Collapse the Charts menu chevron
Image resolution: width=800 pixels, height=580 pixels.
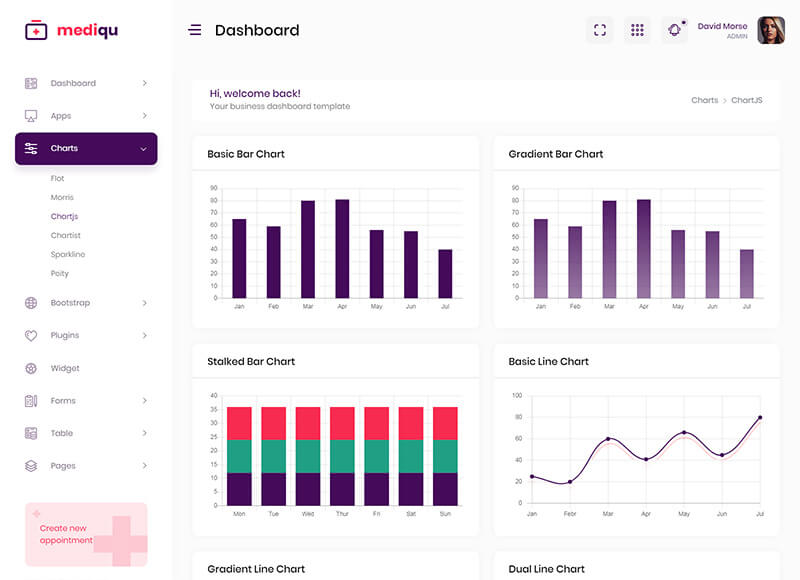[143, 149]
